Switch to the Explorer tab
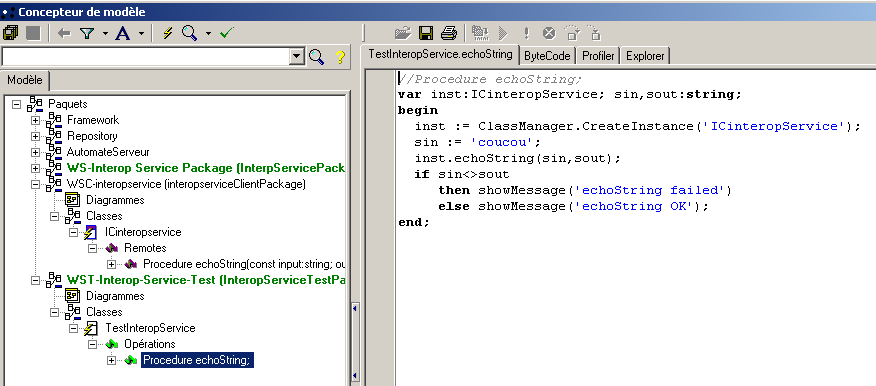876x386 pixels. (x=645, y=56)
